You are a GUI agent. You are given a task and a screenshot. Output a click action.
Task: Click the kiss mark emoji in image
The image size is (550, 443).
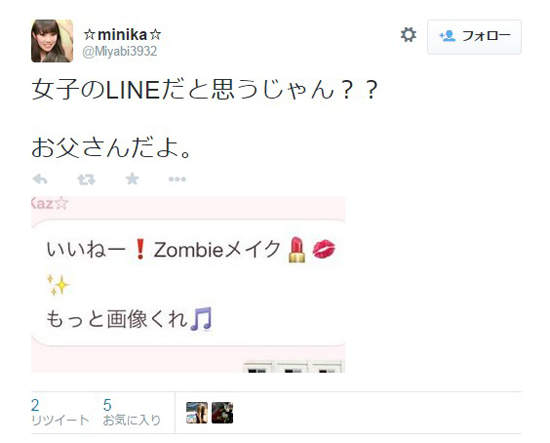coord(324,249)
